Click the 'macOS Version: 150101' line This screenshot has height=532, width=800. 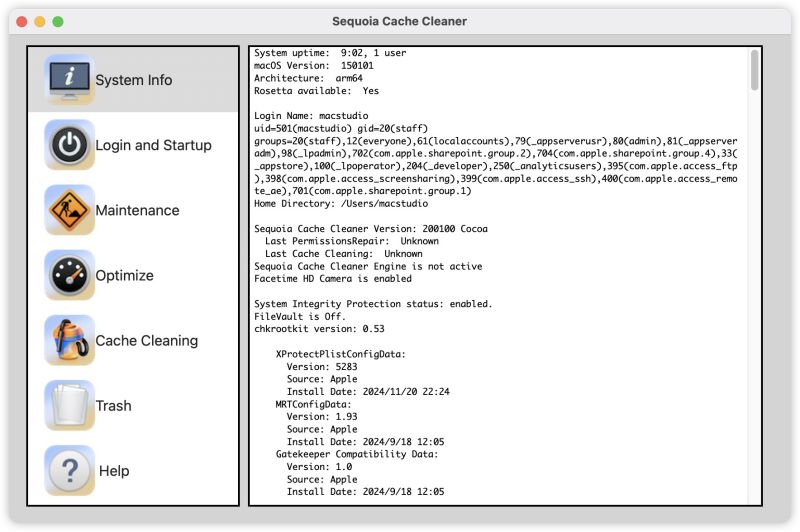(x=314, y=65)
